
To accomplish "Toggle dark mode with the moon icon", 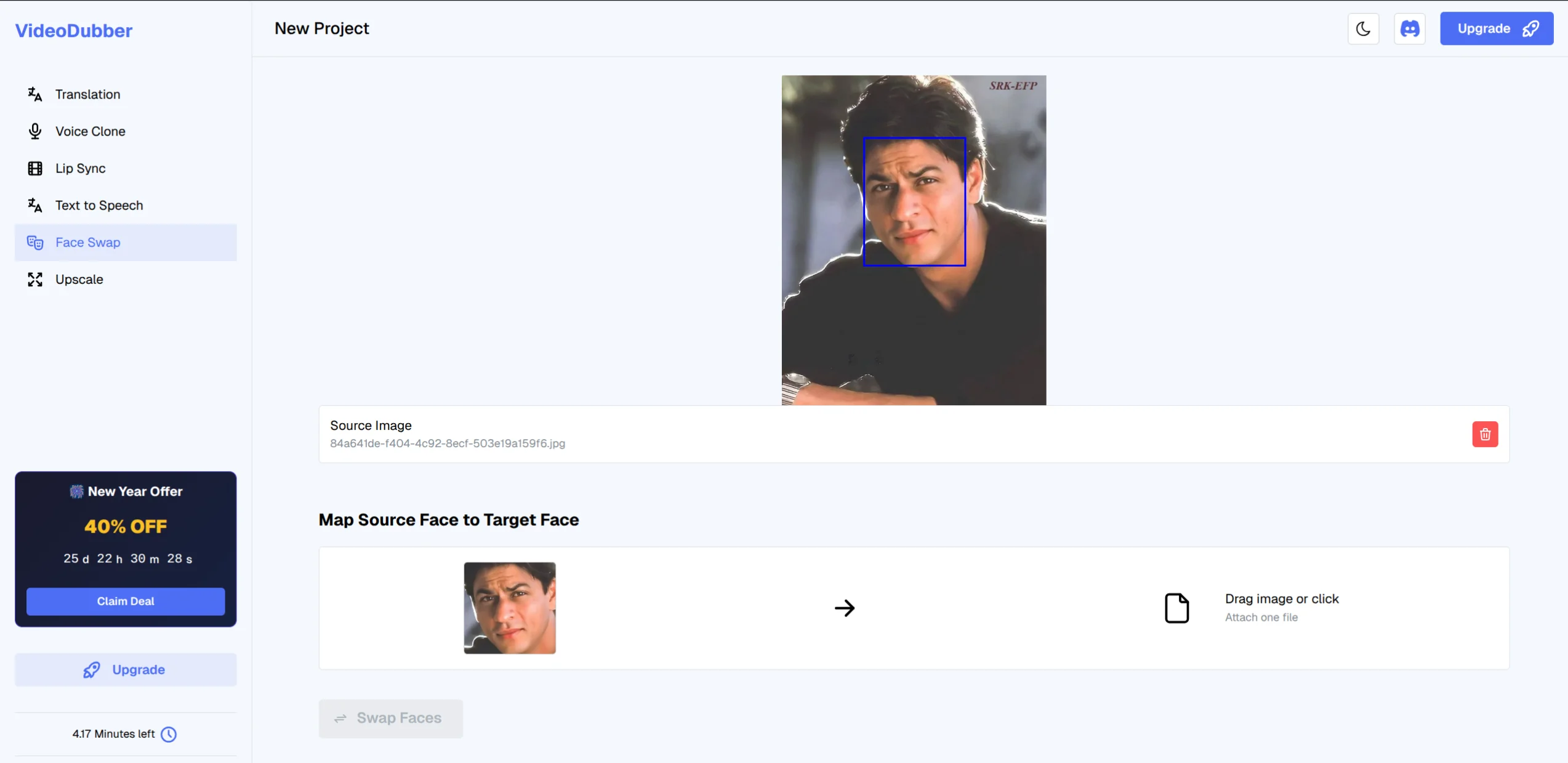I will coord(1363,29).
